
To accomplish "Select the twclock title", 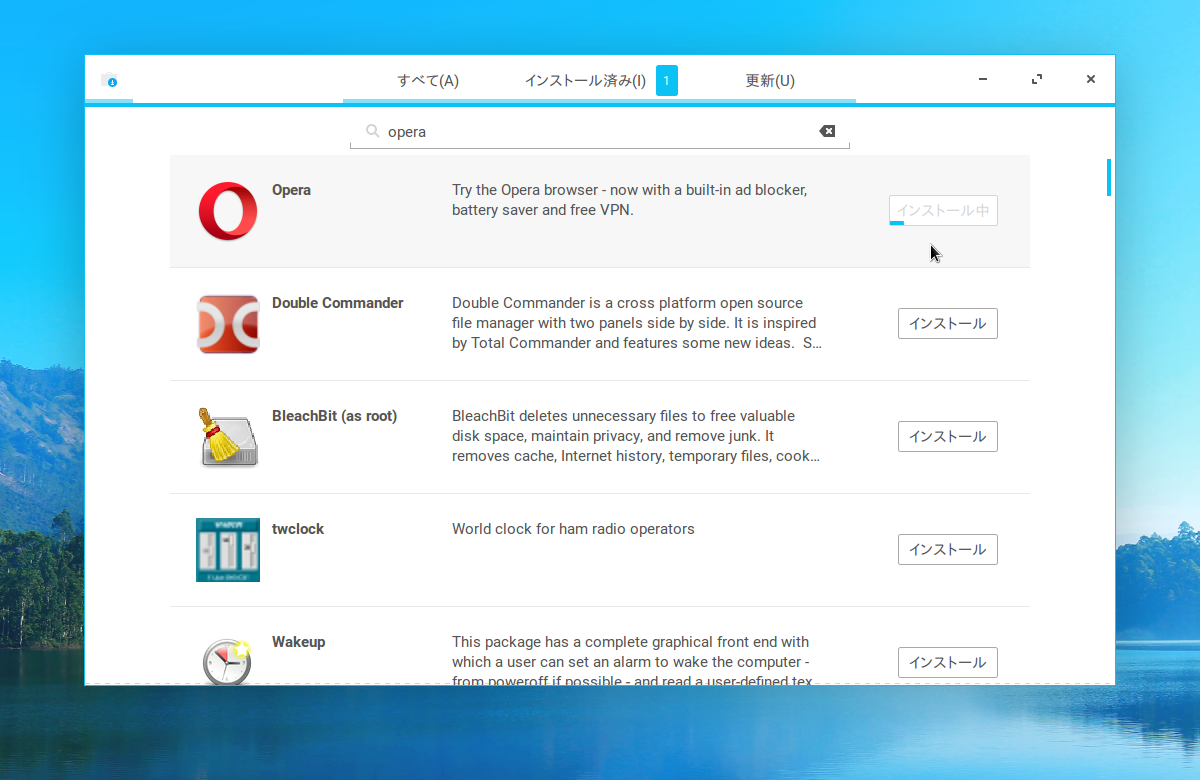I will pos(298,529).
